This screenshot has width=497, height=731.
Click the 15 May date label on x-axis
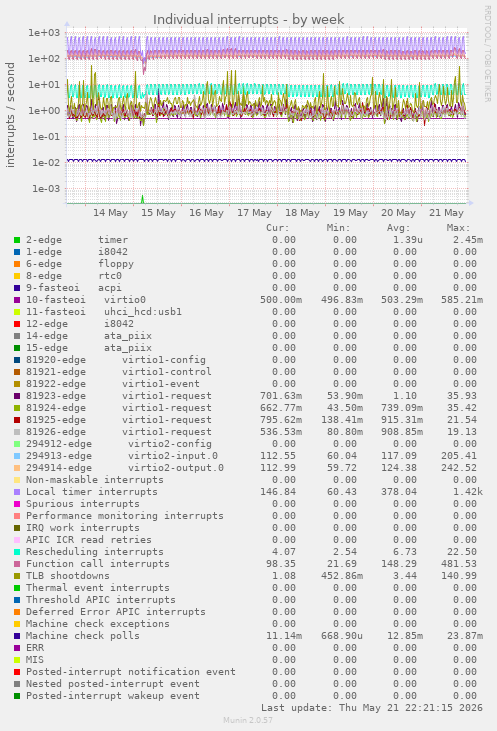tap(158, 213)
